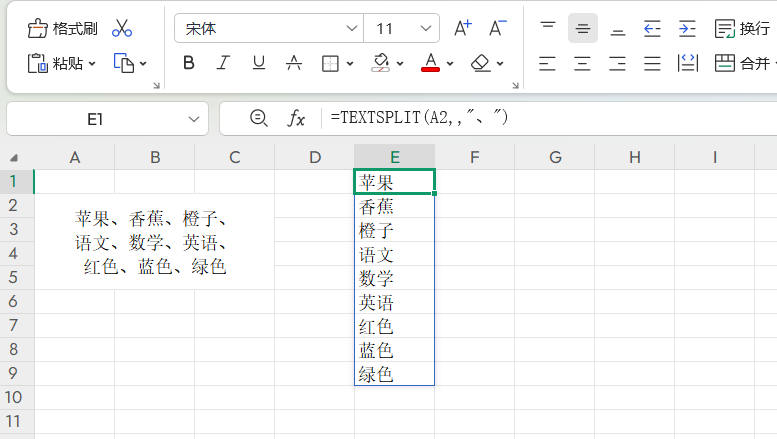Click the scissors Cut icon
Screen dimensions: 777x439
pos(122,28)
